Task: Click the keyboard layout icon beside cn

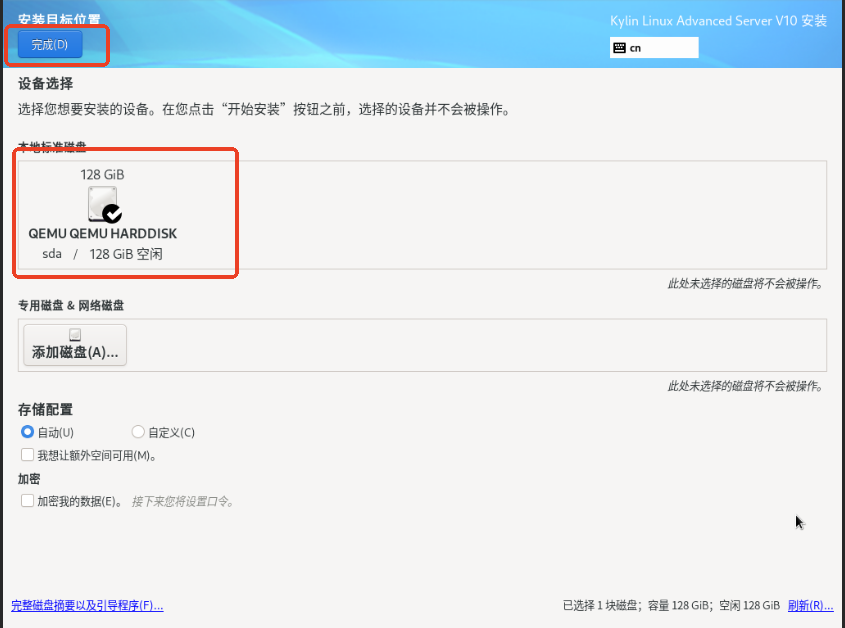Action: [x=620, y=48]
